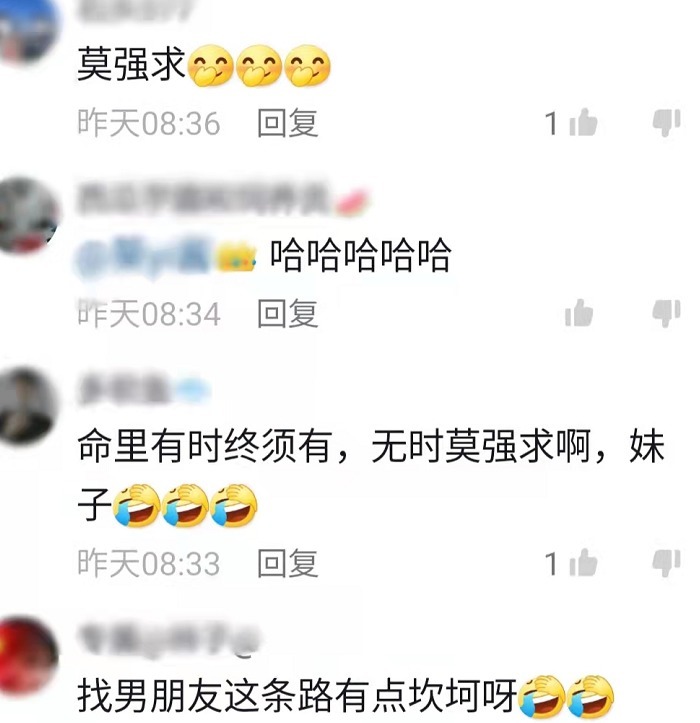Like the 哈哈哈哈哈 comment
Viewport: 700px width, 723px height.
tap(579, 313)
